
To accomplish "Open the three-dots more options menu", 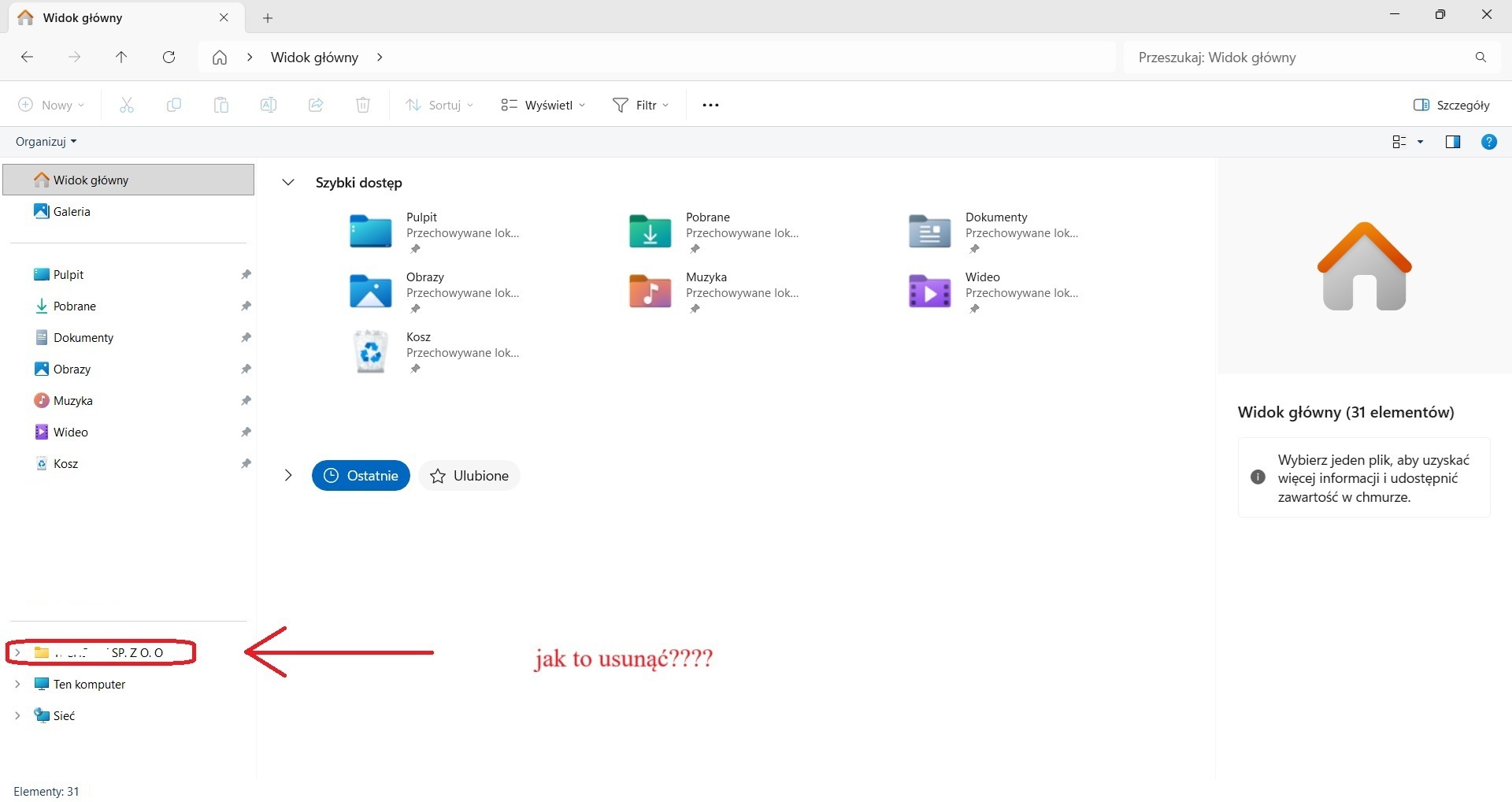I will click(x=710, y=105).
